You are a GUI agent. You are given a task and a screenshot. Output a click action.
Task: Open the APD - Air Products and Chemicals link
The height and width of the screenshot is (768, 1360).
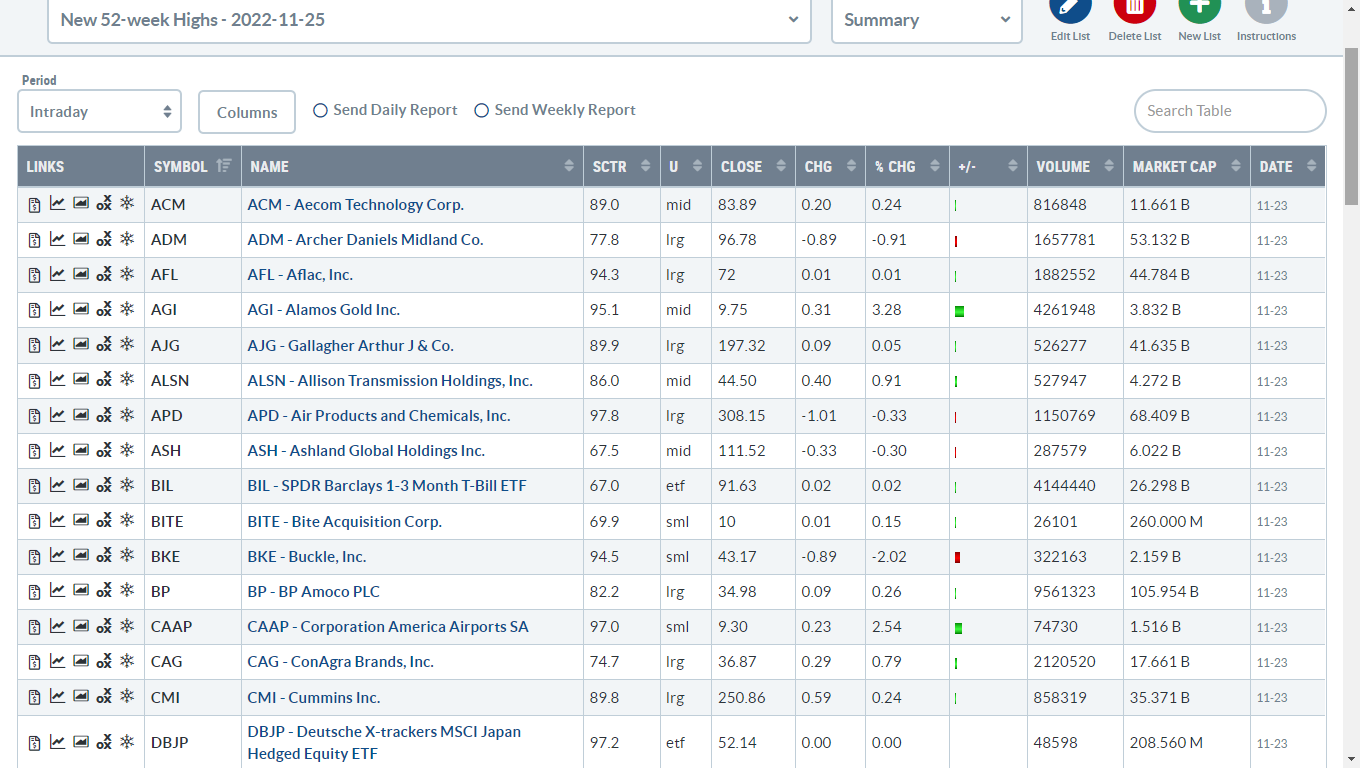pyautogui.click(x=379, y=416)
